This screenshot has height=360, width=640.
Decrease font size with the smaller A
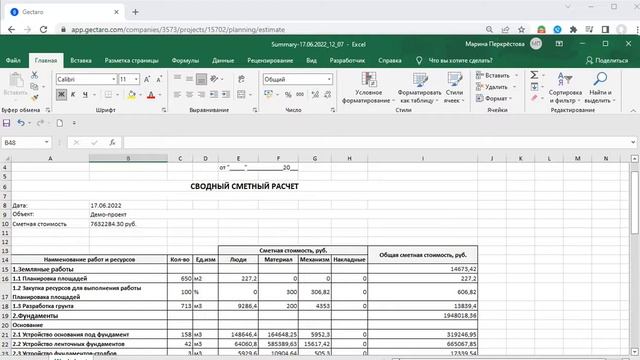(159, 79)
